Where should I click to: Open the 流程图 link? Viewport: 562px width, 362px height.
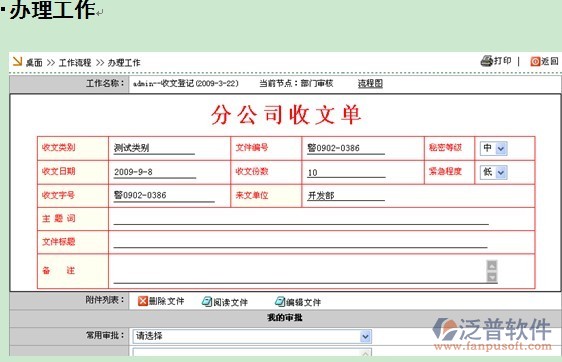point(370,84)
